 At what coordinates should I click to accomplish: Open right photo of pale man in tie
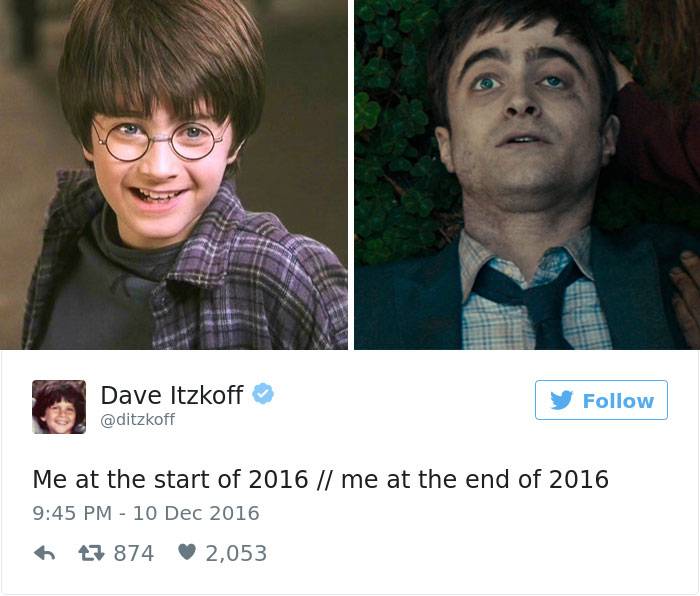pos(527,175)
